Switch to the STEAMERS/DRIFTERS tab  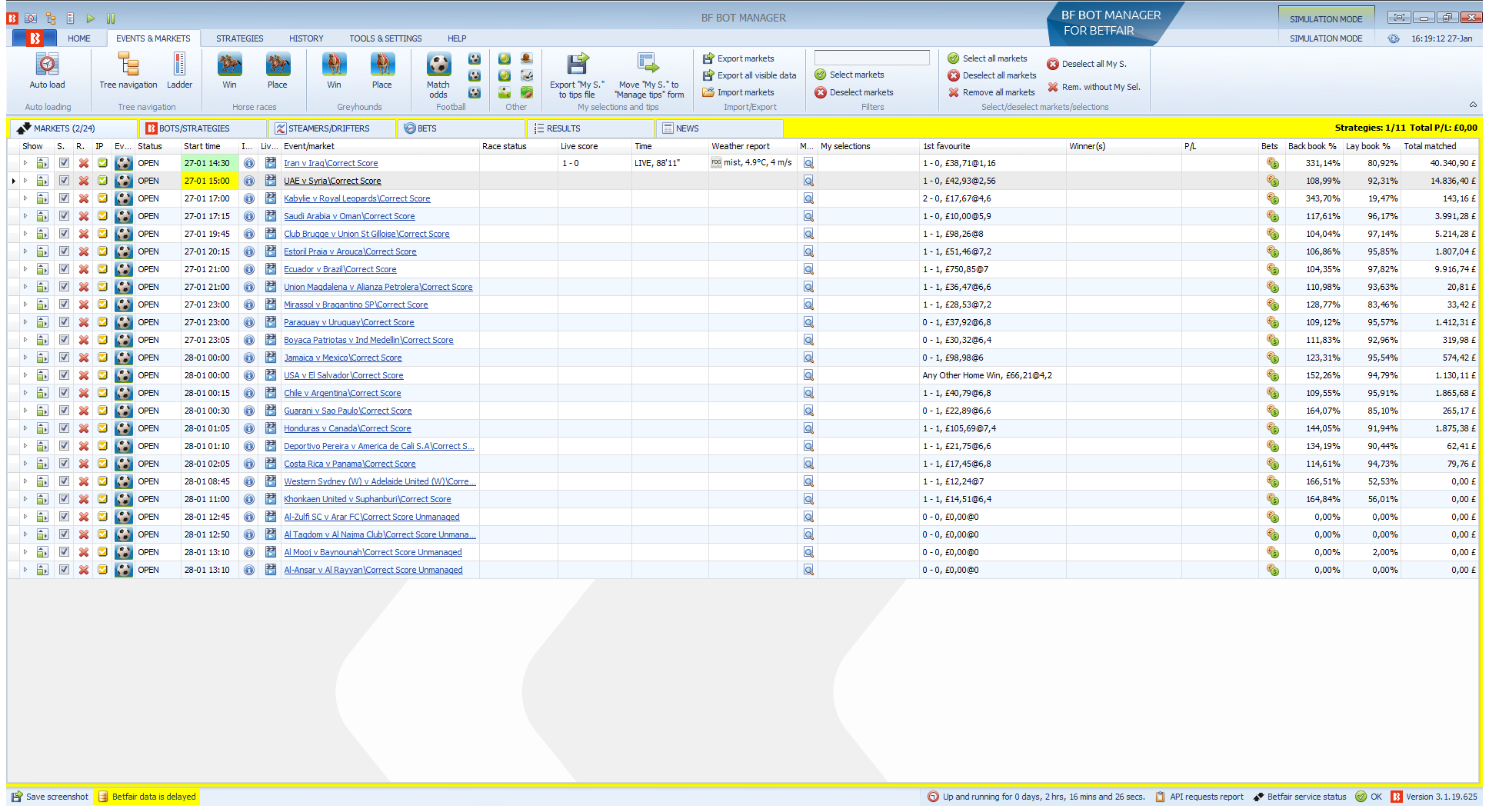[x=331, y=128]
